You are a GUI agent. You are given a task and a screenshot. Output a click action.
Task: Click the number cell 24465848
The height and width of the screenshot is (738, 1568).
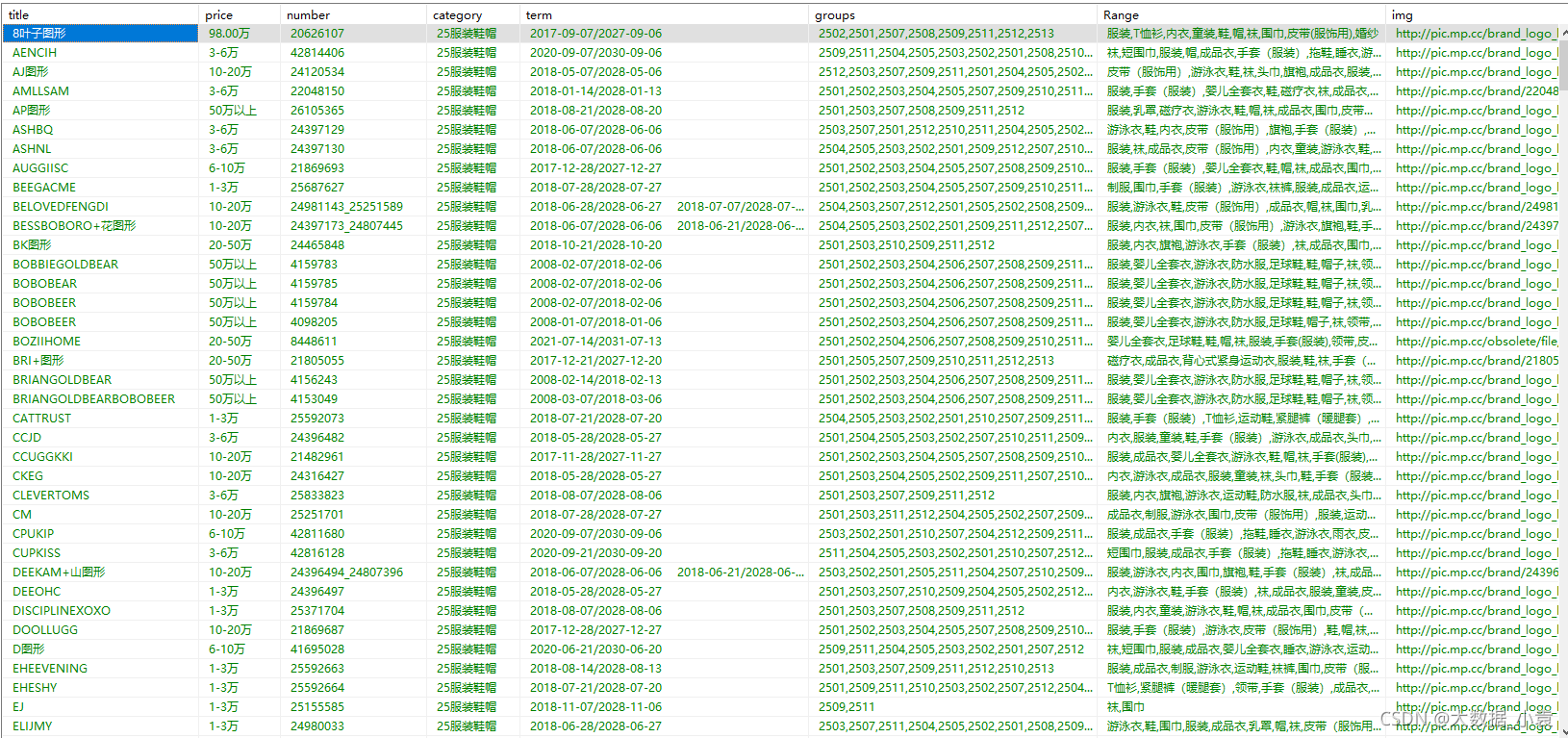point(353,245)
